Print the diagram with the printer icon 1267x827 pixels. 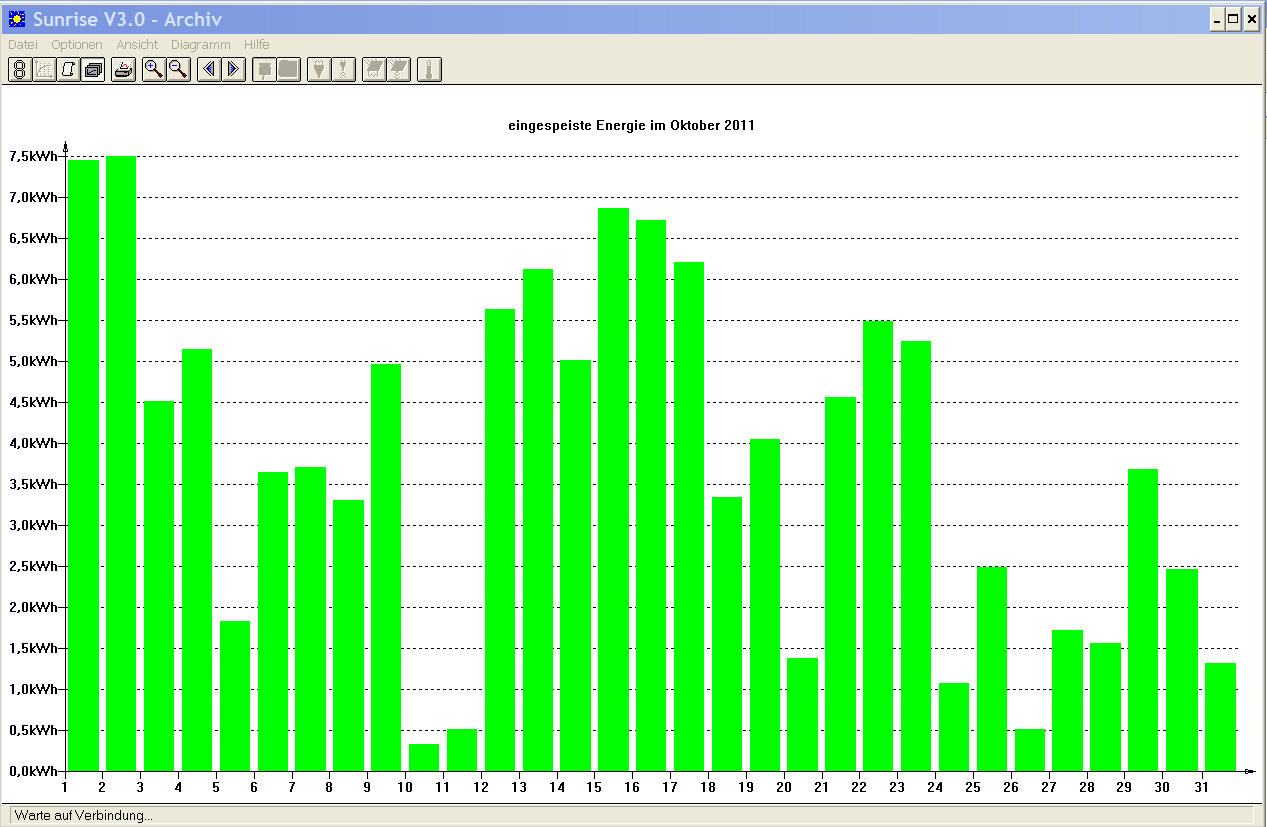click(124, 69)
